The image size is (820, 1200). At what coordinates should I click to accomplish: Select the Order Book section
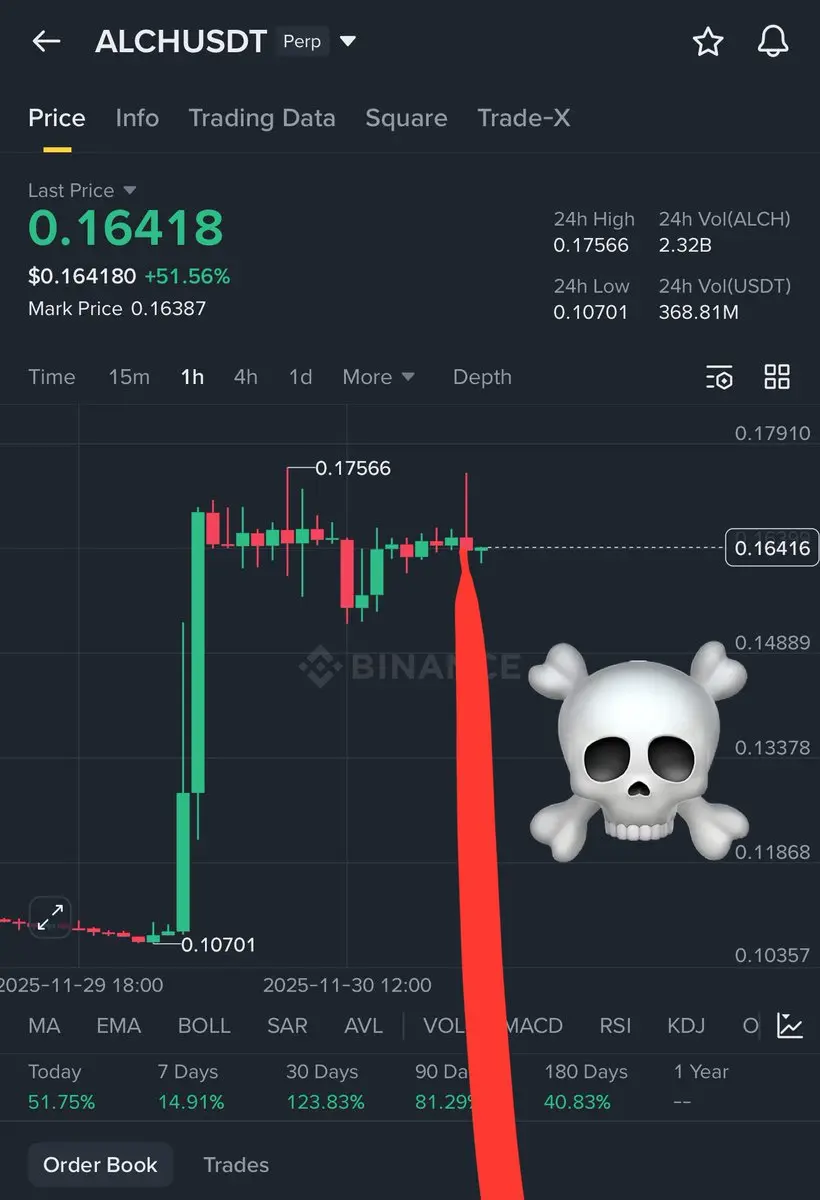(x=100, y=1165)
